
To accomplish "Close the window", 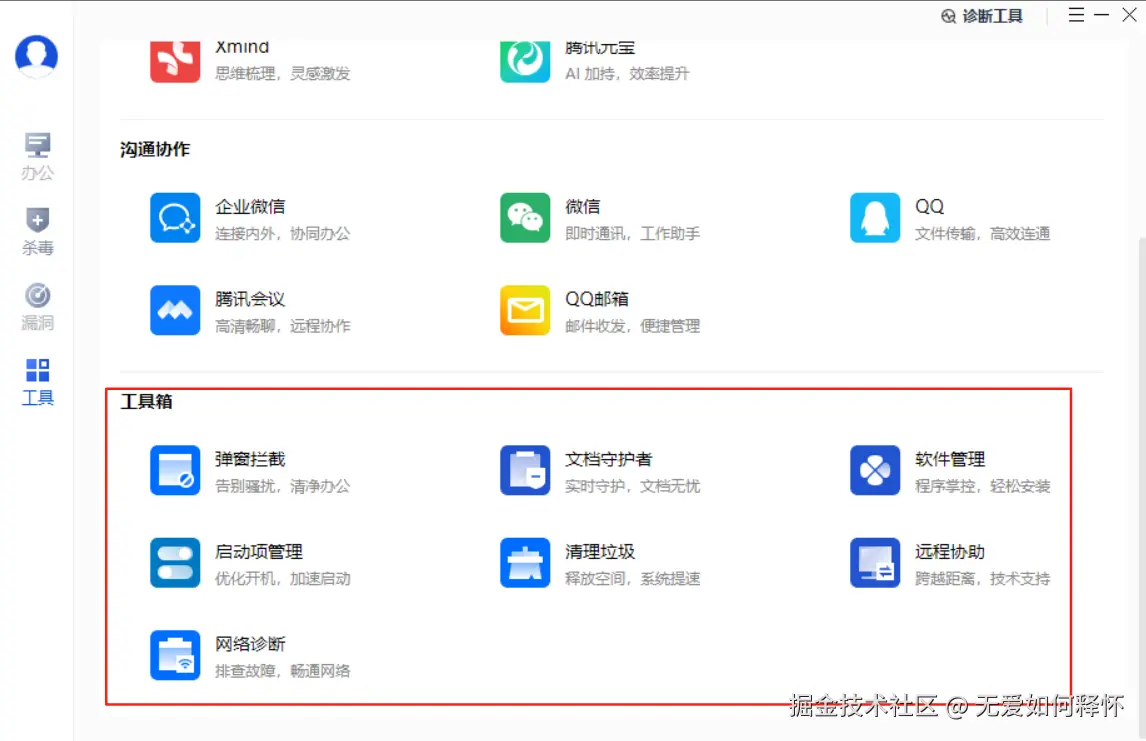I will (x=1129, y=15).
